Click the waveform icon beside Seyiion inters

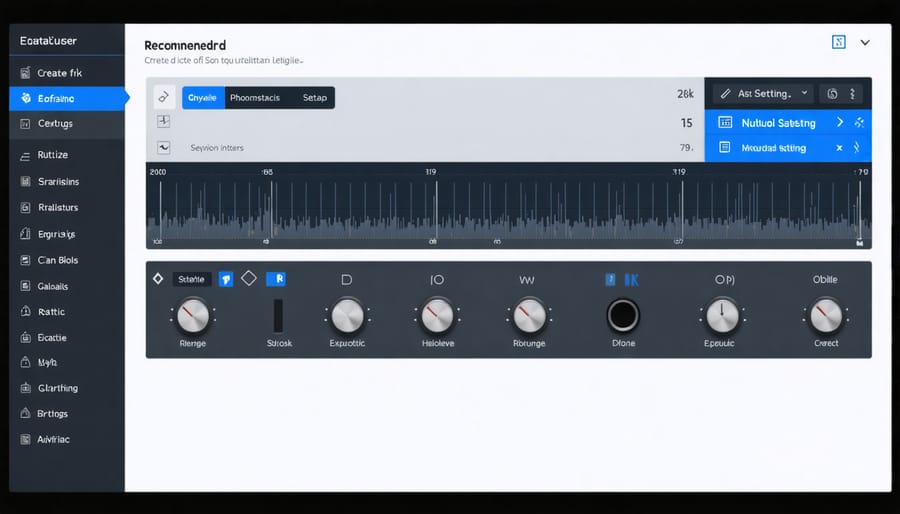coord(164,147)
